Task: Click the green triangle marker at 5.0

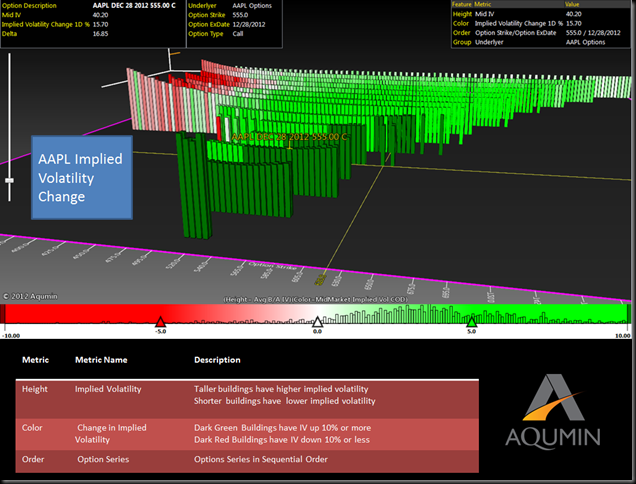Action: [471, 322]
